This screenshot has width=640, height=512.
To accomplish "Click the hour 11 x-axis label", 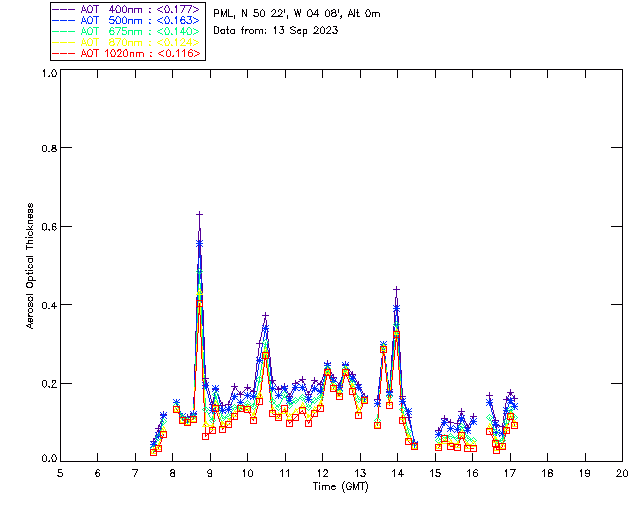I will pyautogui.click(x=285, y=473).
